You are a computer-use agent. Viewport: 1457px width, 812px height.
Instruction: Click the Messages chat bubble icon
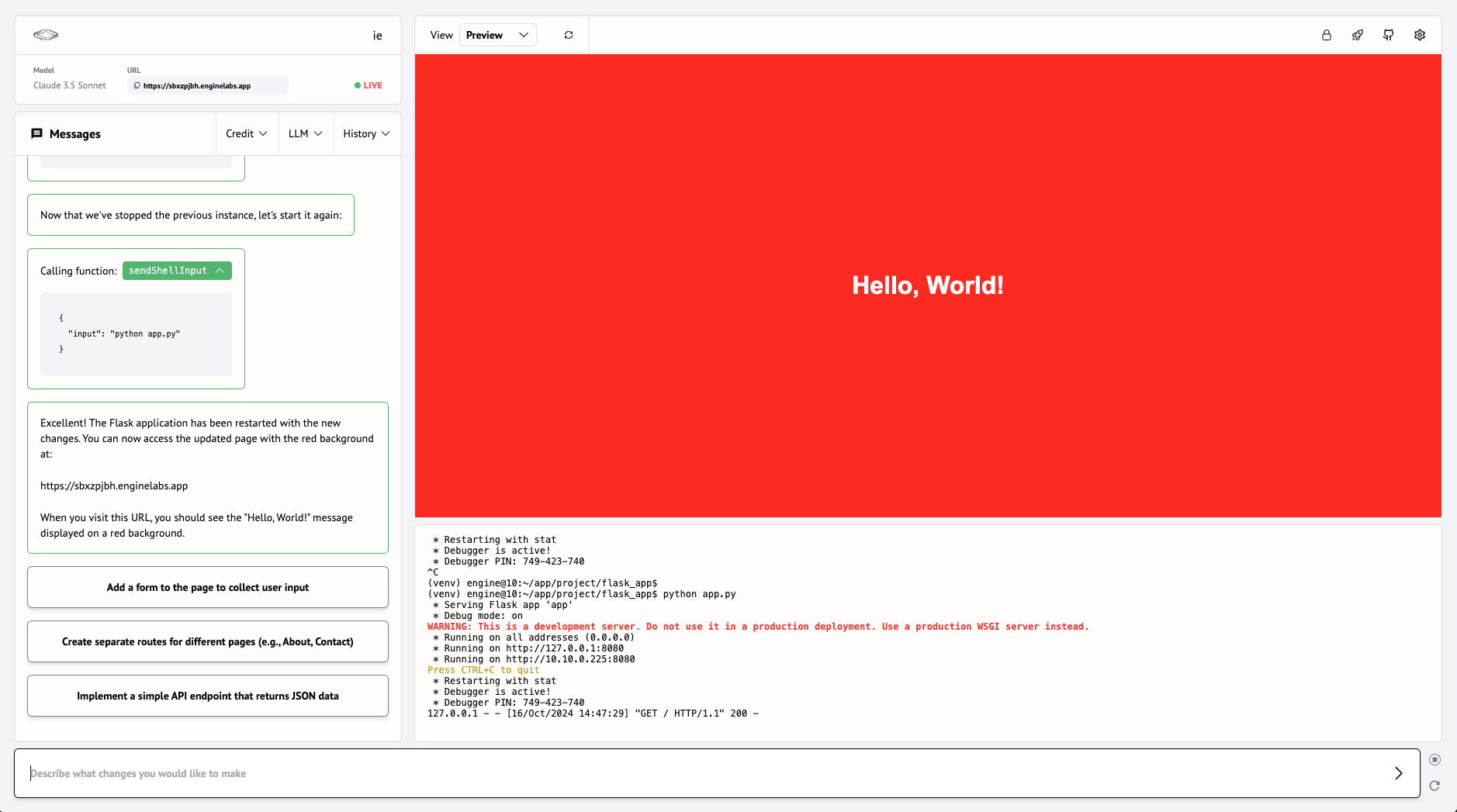point(36,133)
